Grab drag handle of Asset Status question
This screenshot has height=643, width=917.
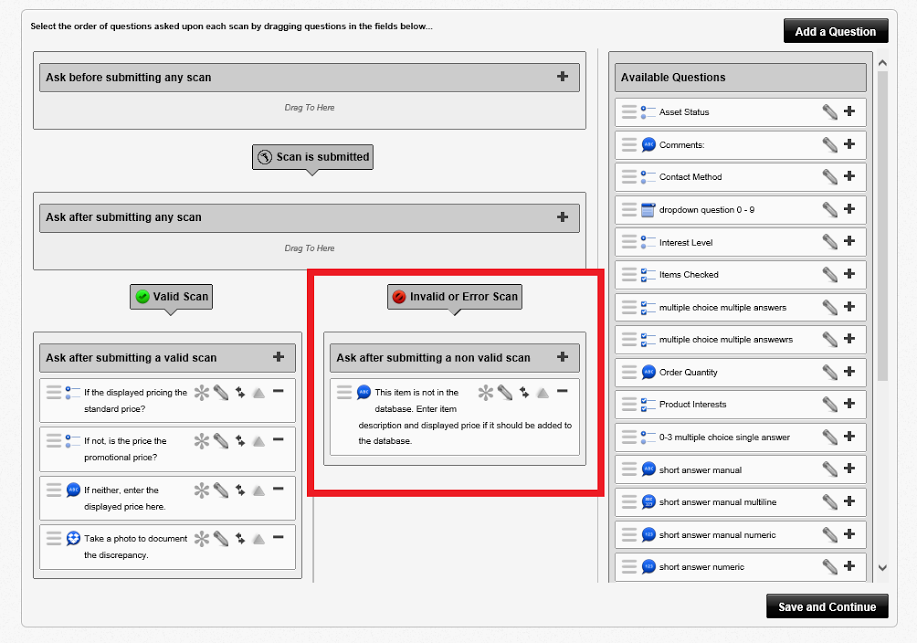pyautogui.click(x=629, y=112)
